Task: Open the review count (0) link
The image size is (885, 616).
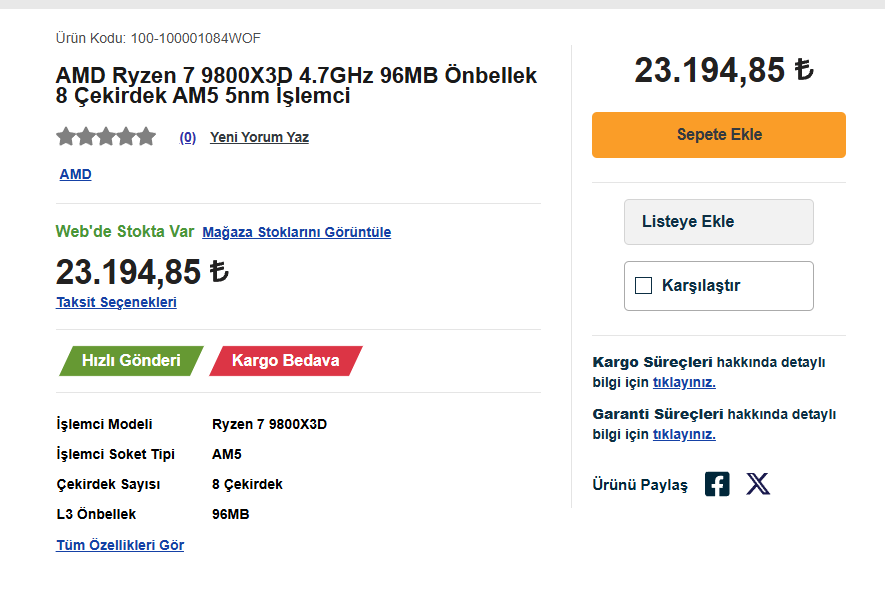Action: (188, 138)
